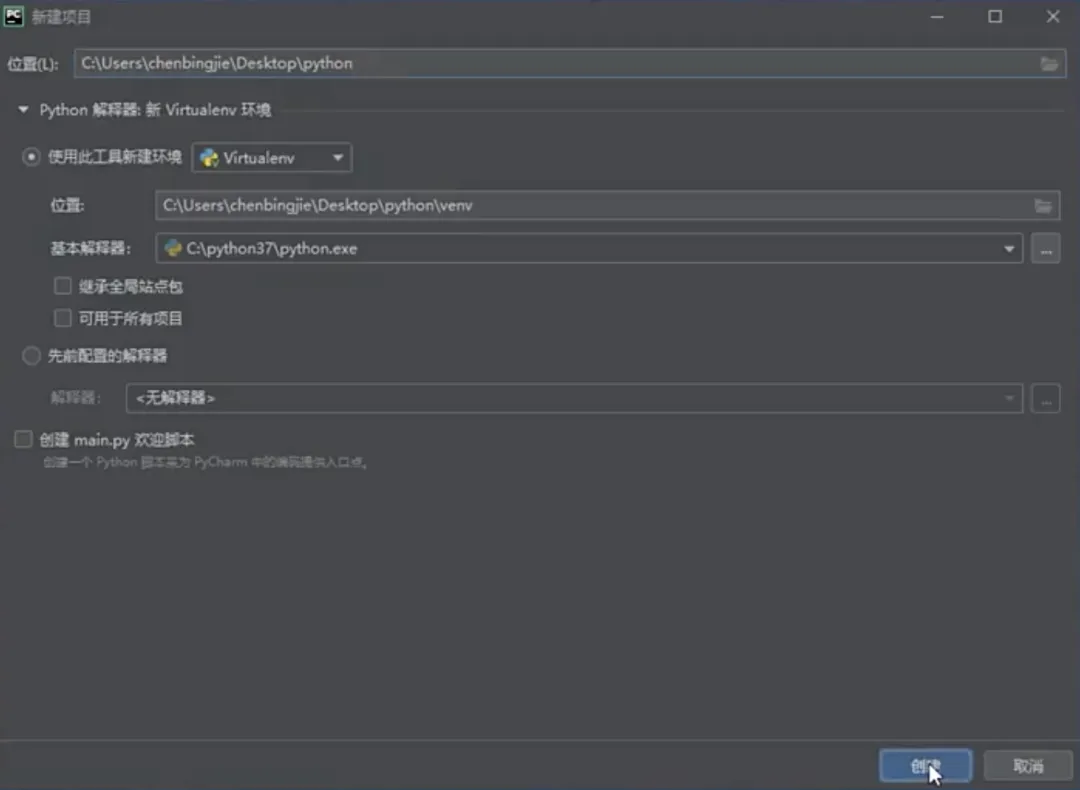
Task: Click the PyCharm logo in title bar
Action: pos(13,17)
